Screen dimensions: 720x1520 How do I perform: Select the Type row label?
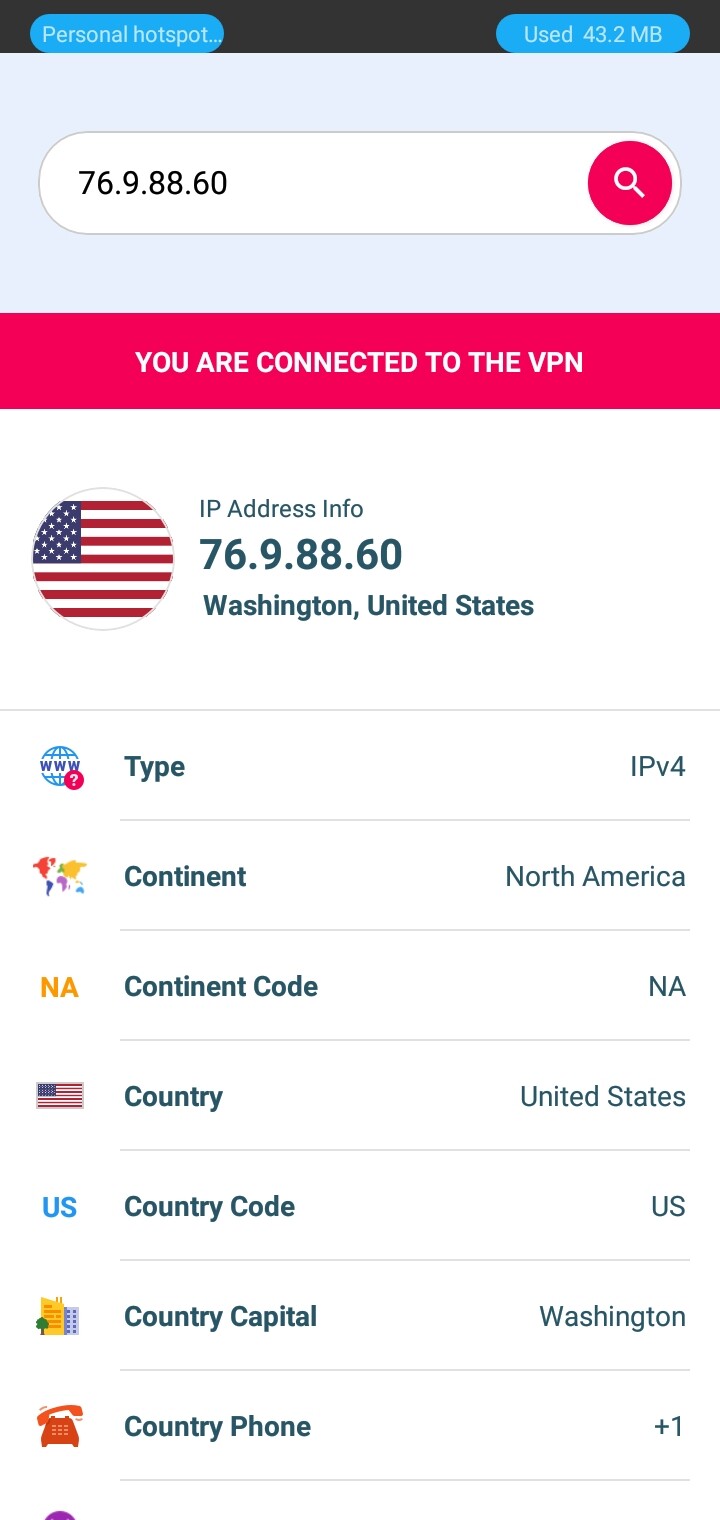pos(154,767)
